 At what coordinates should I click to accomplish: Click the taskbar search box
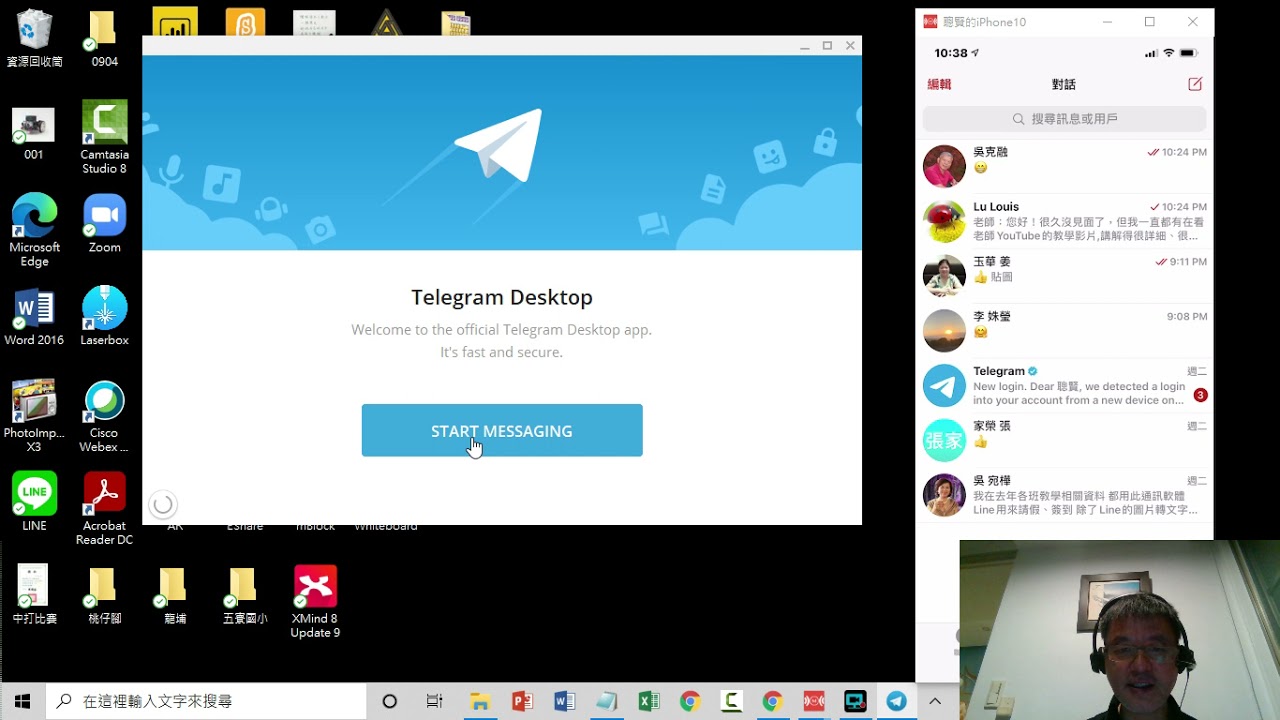pos(206,701)
